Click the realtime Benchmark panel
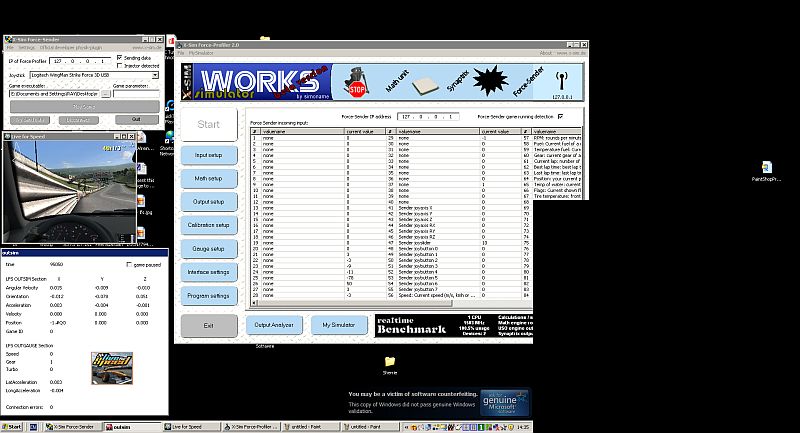800x433 pixels. 454,325
